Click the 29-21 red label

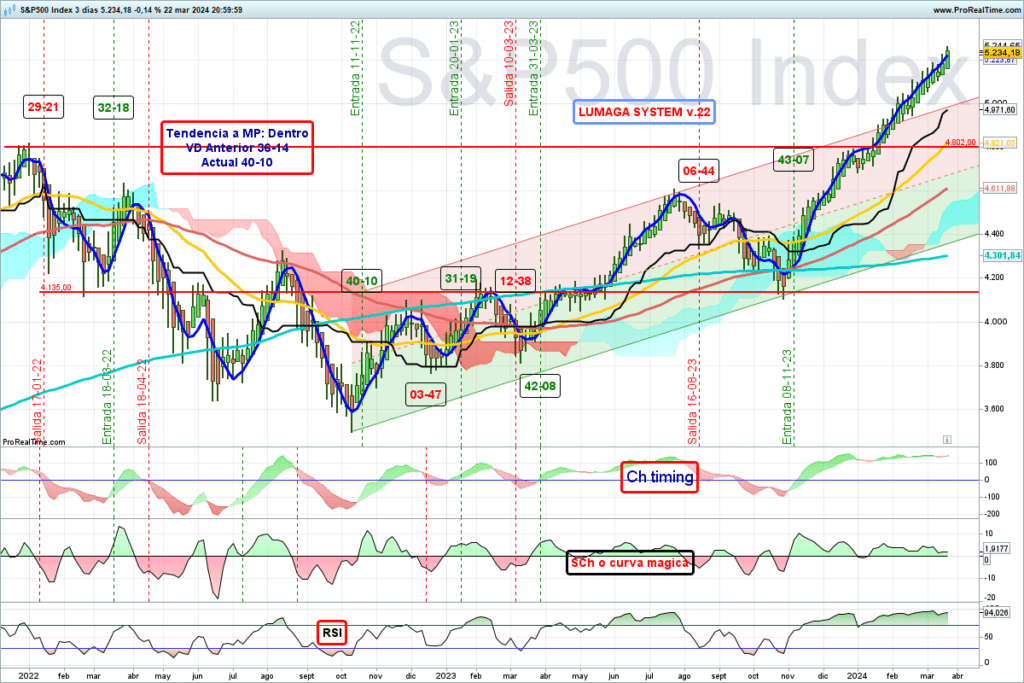click(43, 107)
